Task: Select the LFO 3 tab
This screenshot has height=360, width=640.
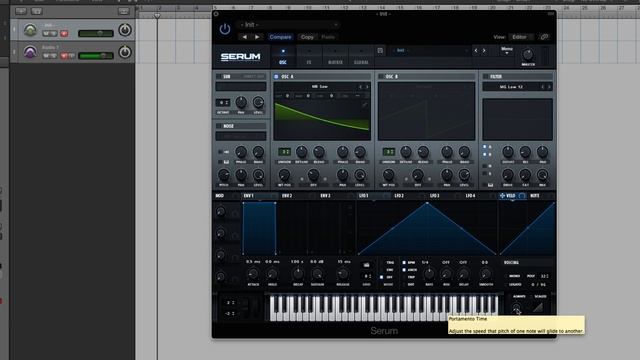Action: tap(435, 196)
